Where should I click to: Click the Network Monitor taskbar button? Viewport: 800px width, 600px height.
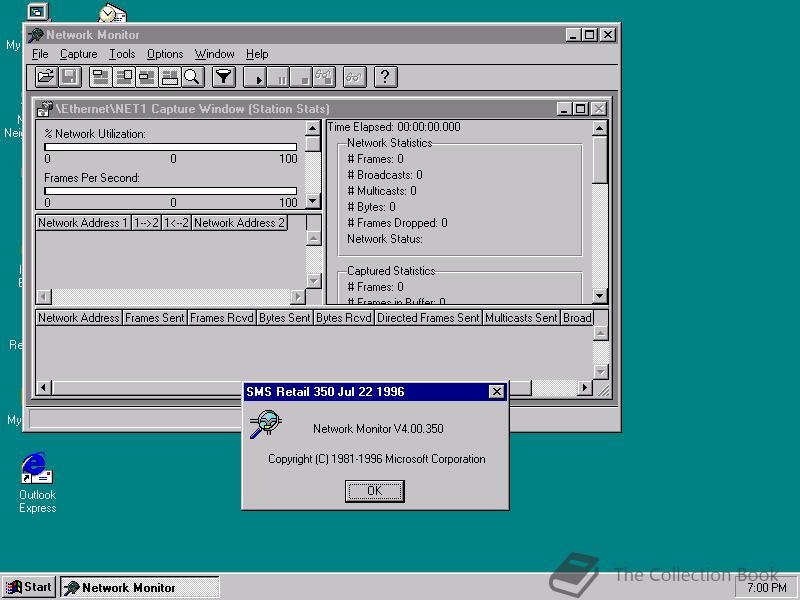(140, 587)
